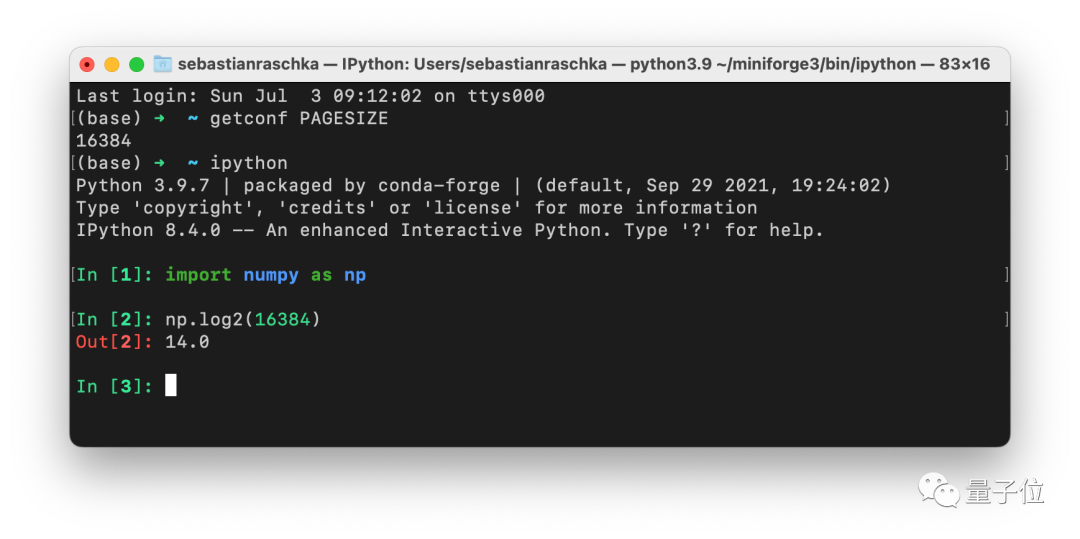Close the terminal window with red button
Viewport: 1080px width, 539px height.
click(x=88, y=64)
